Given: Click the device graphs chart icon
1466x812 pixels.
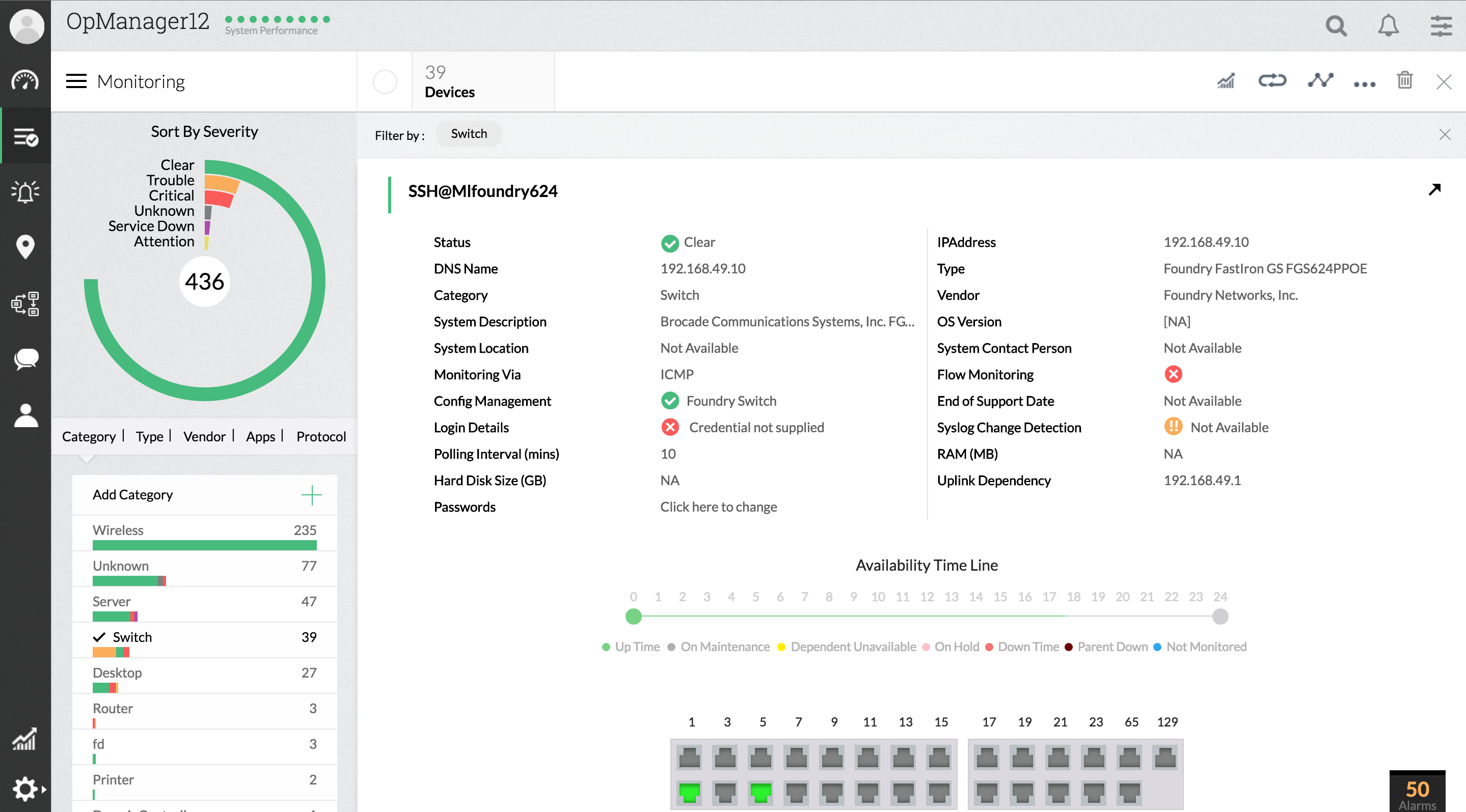Looking at the screenshot, I should [x=1226, y=81].
